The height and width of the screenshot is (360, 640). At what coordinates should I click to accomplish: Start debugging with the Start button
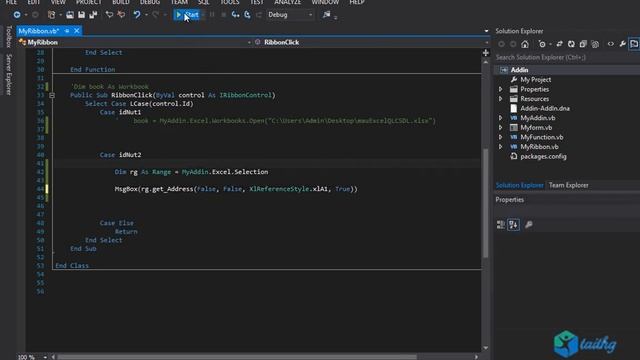click(187, 15)
